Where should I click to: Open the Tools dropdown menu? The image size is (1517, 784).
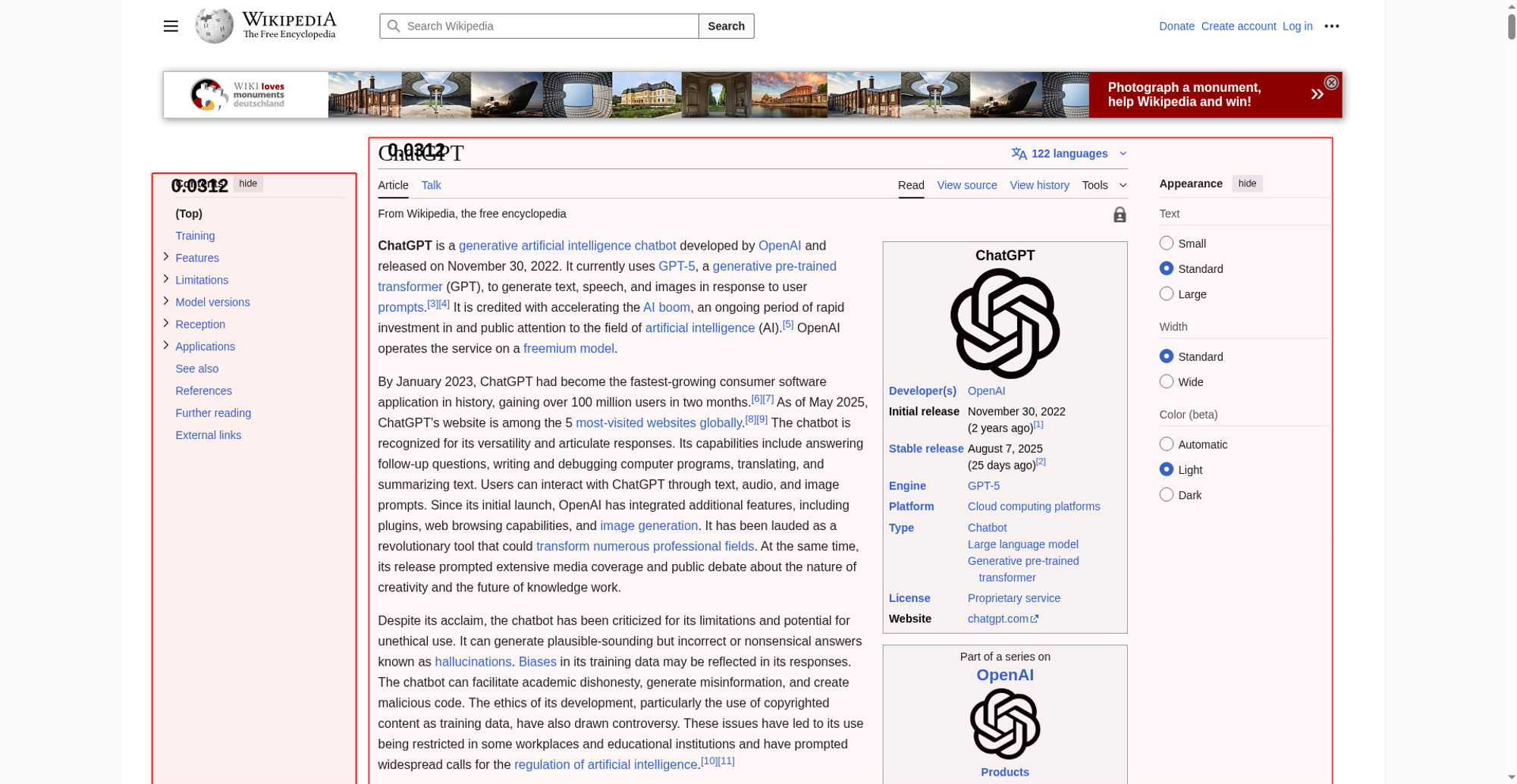coord(1104,185)
